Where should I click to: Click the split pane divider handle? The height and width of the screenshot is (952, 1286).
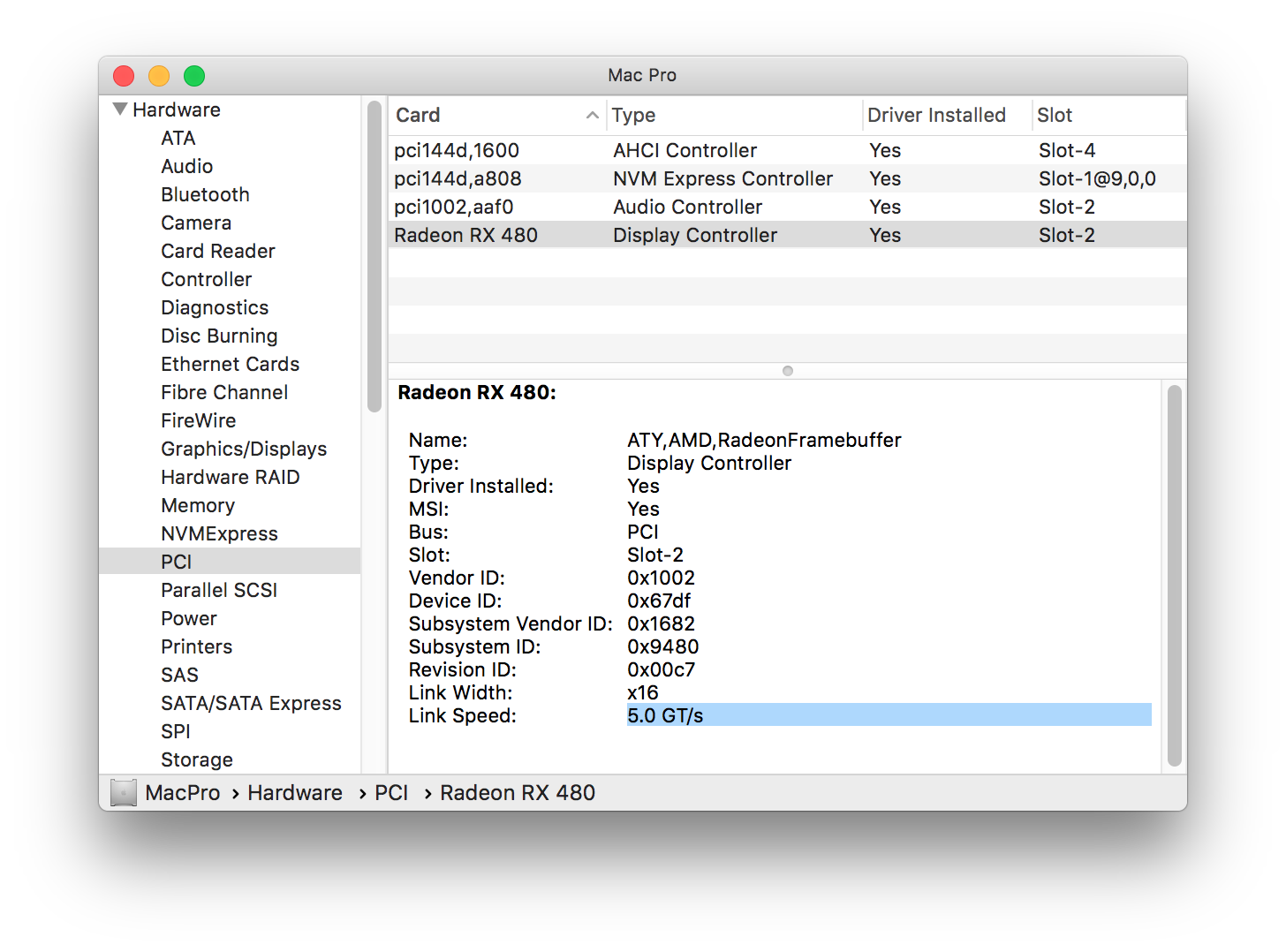pyautogui.click(x=788, y=371)
